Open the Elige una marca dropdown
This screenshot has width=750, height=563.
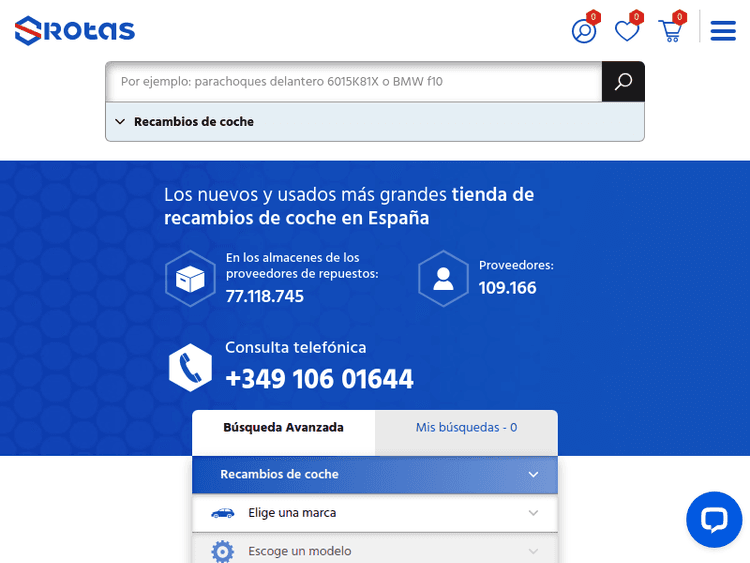pos(374,513)
